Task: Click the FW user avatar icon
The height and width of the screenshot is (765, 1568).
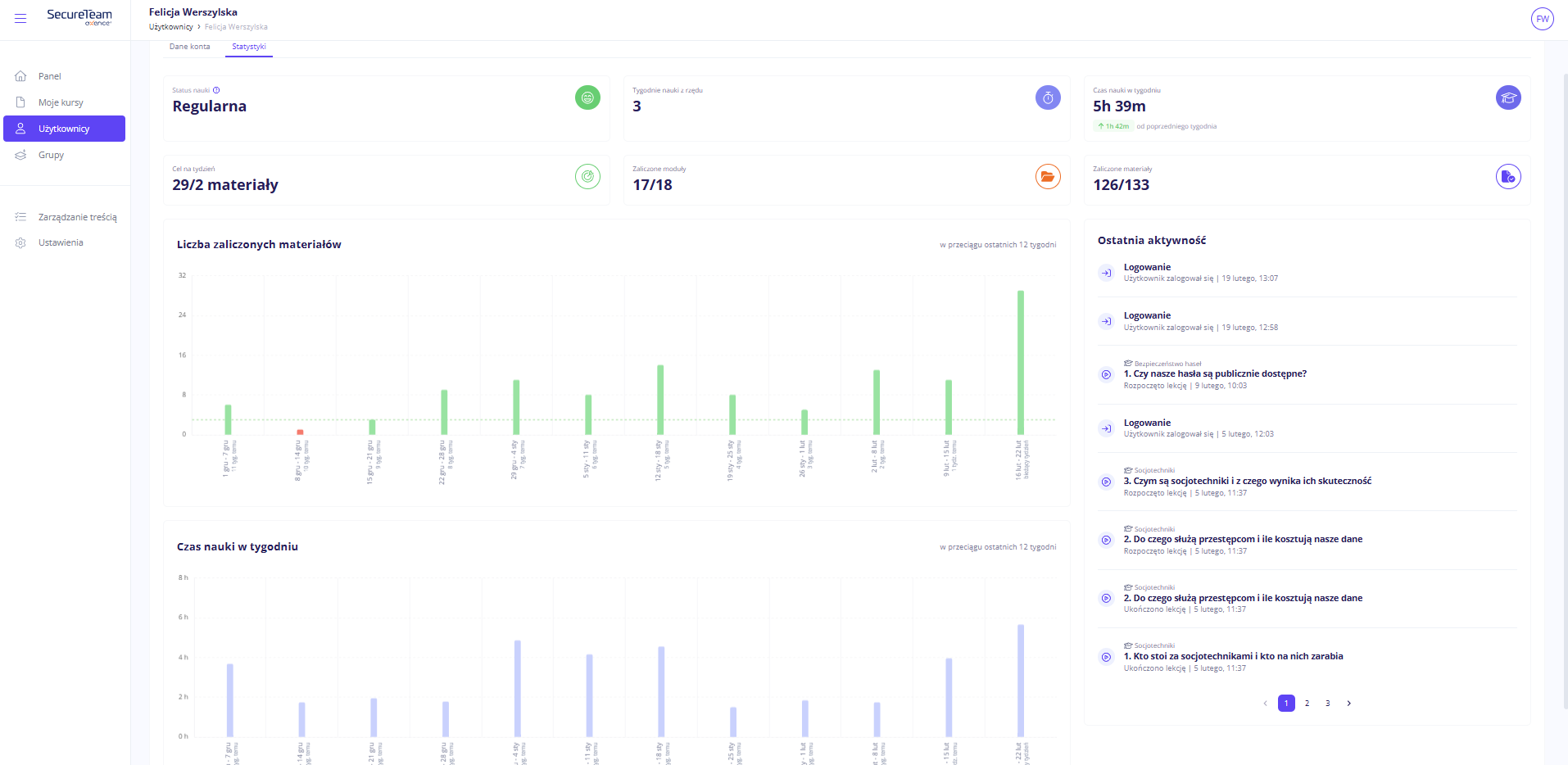Action: point(1542,19)
